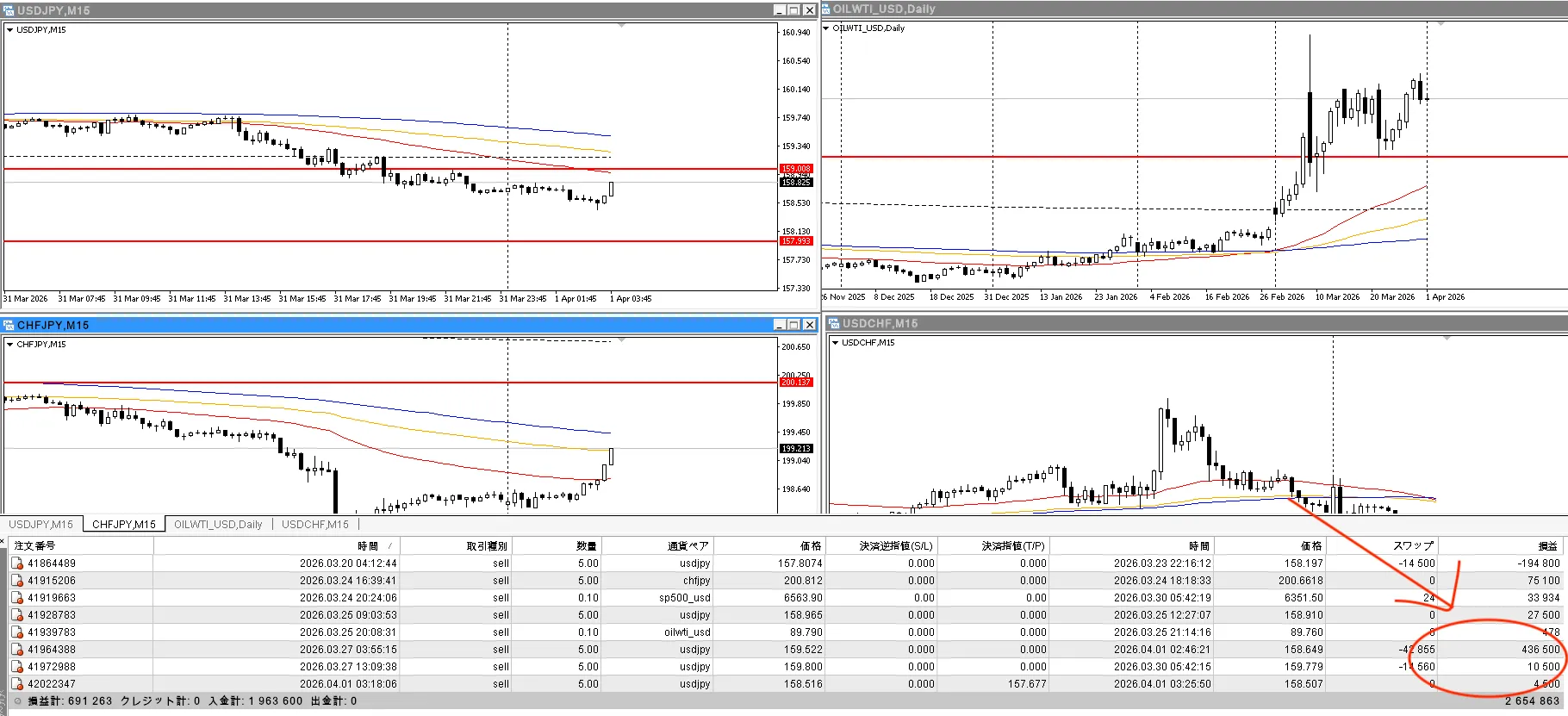Expand the OILWTI_USD,Daily chart label triangle

(x=826, y=28)
